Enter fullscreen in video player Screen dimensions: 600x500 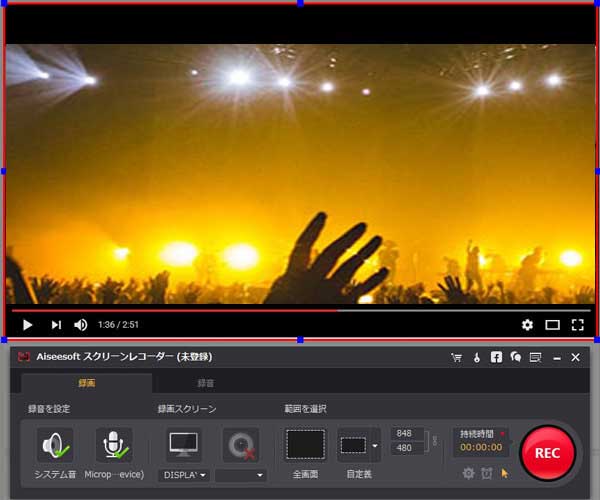coord(577,325)
